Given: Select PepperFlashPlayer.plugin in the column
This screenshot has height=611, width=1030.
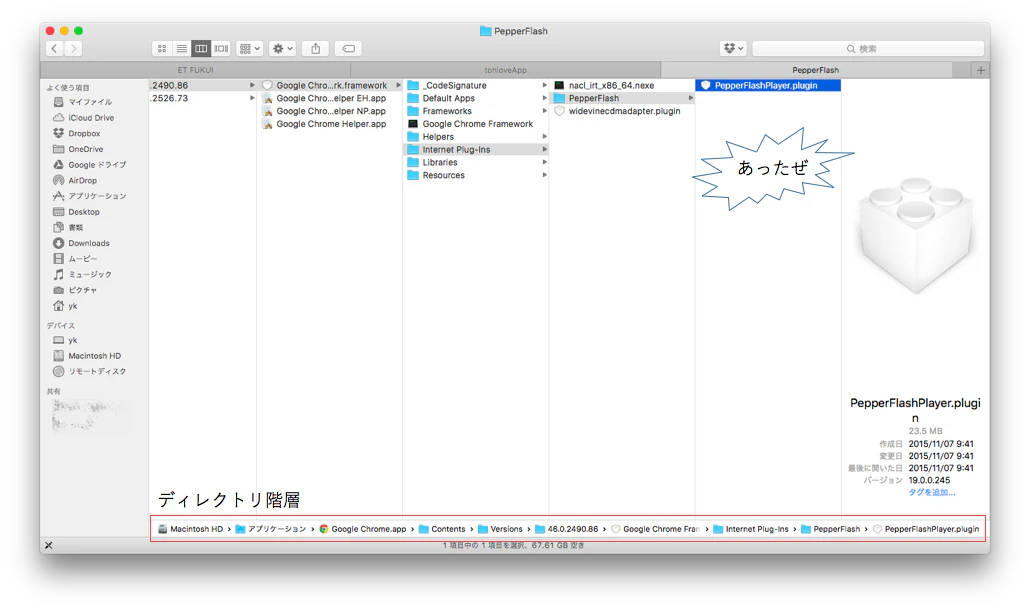Looking at the screenshot, I should [768, 85].
